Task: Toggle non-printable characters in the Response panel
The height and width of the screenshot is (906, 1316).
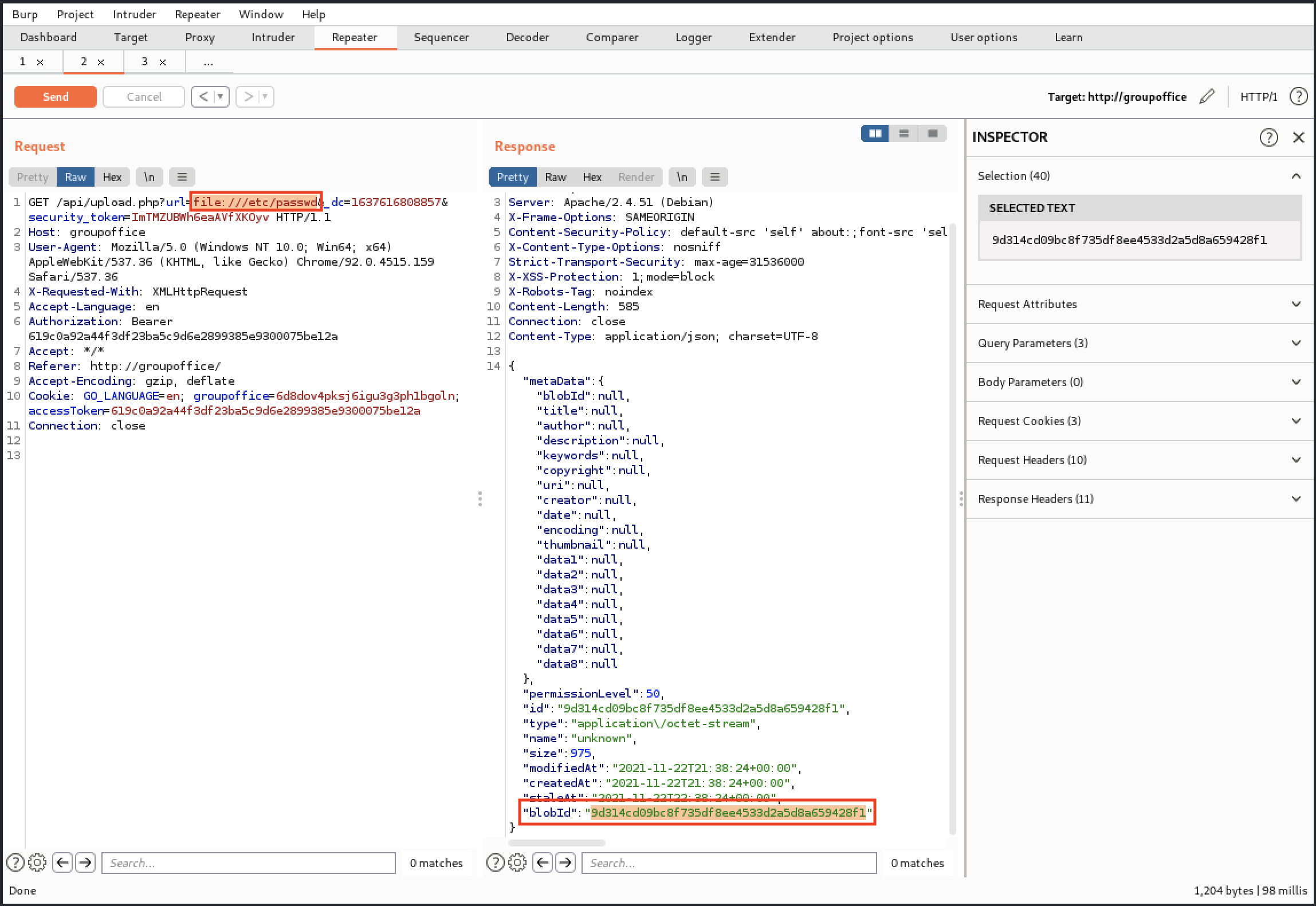Action: coord(682,177)
